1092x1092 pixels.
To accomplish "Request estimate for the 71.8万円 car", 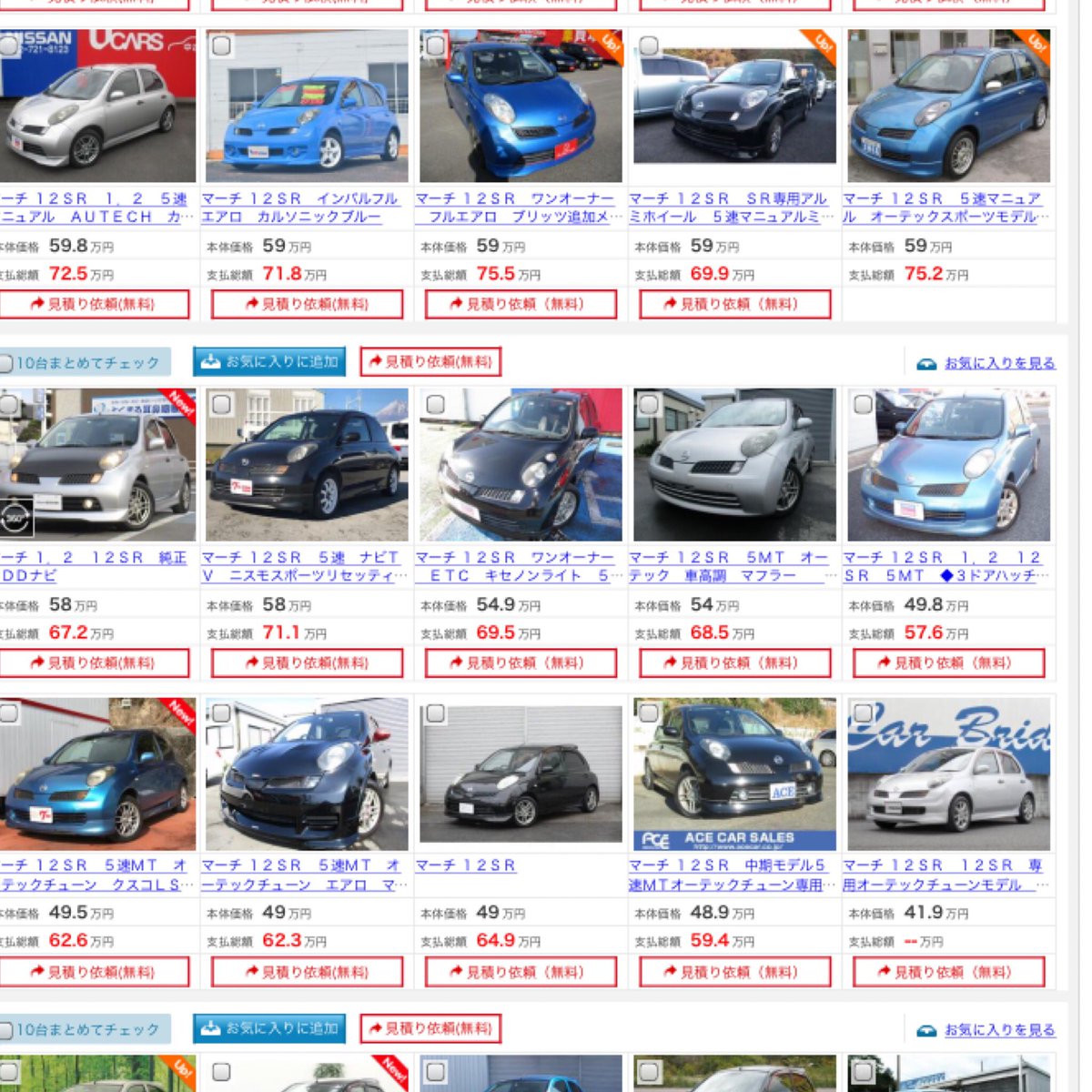I will (x=307, y=304).
